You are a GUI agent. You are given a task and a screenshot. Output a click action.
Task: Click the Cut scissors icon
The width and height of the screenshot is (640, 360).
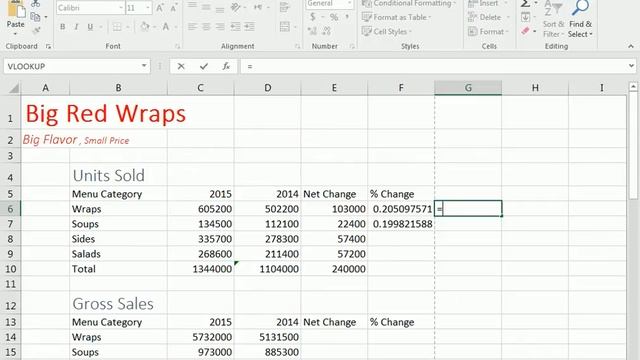tap(36, 3)
